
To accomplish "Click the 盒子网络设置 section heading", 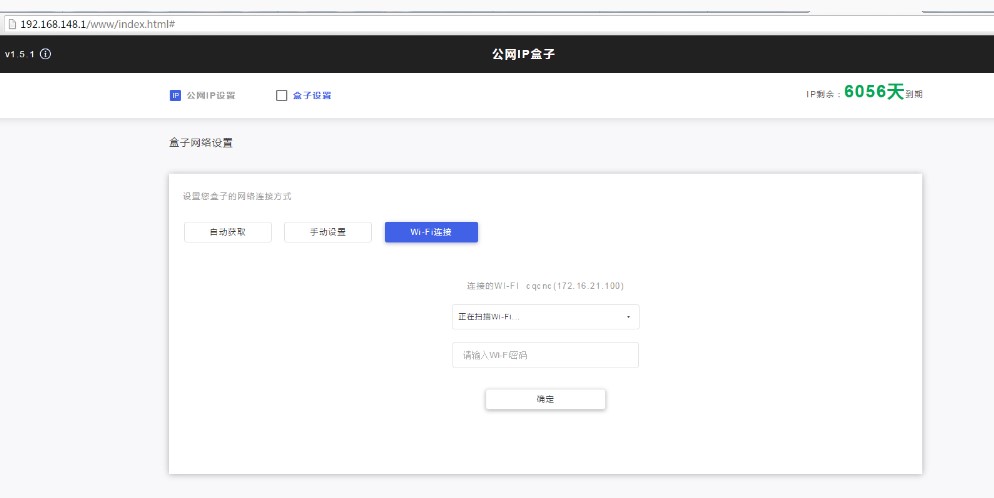I will click(x=201, y=143).
